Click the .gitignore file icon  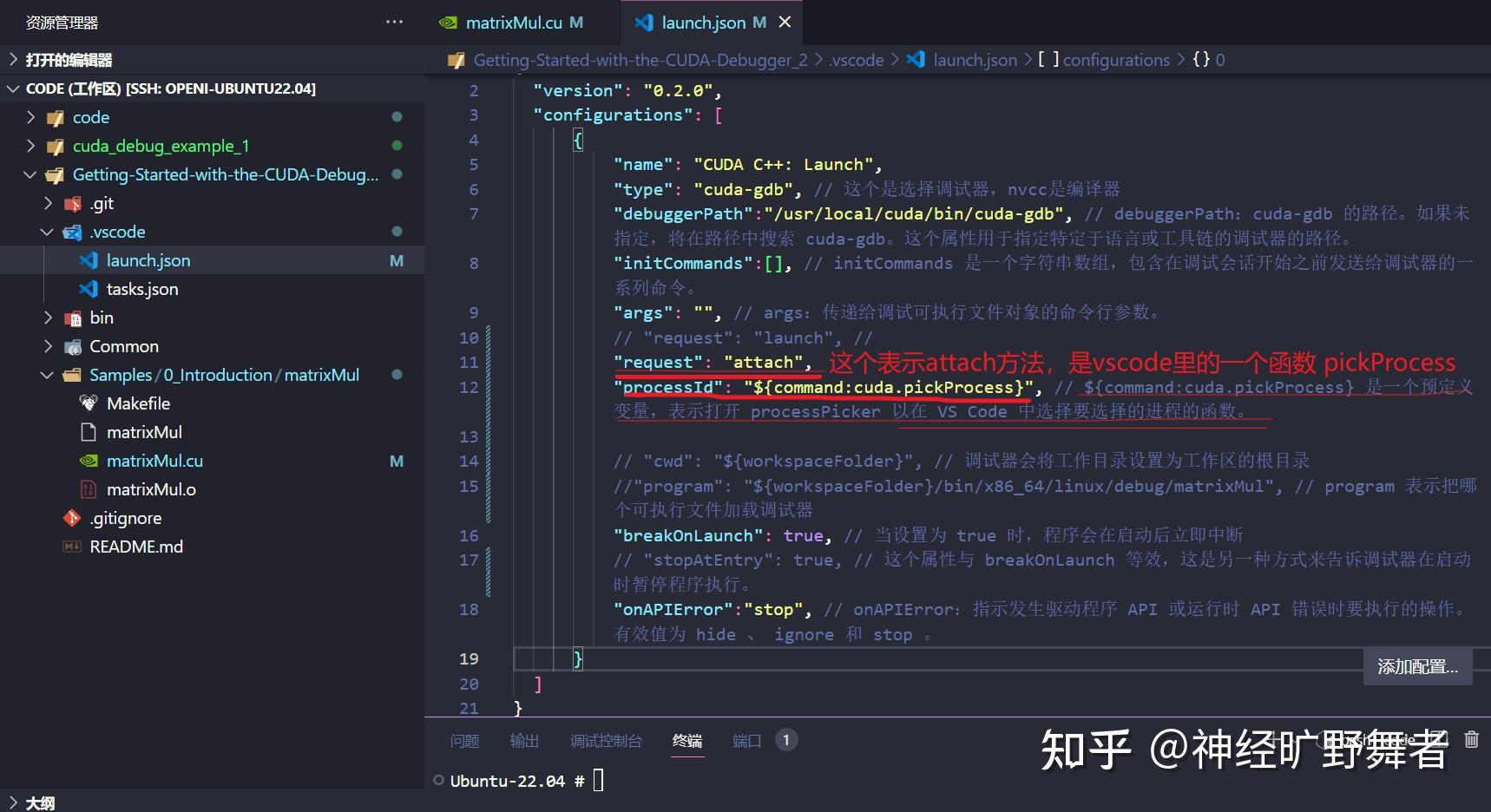tap(72, 518)
